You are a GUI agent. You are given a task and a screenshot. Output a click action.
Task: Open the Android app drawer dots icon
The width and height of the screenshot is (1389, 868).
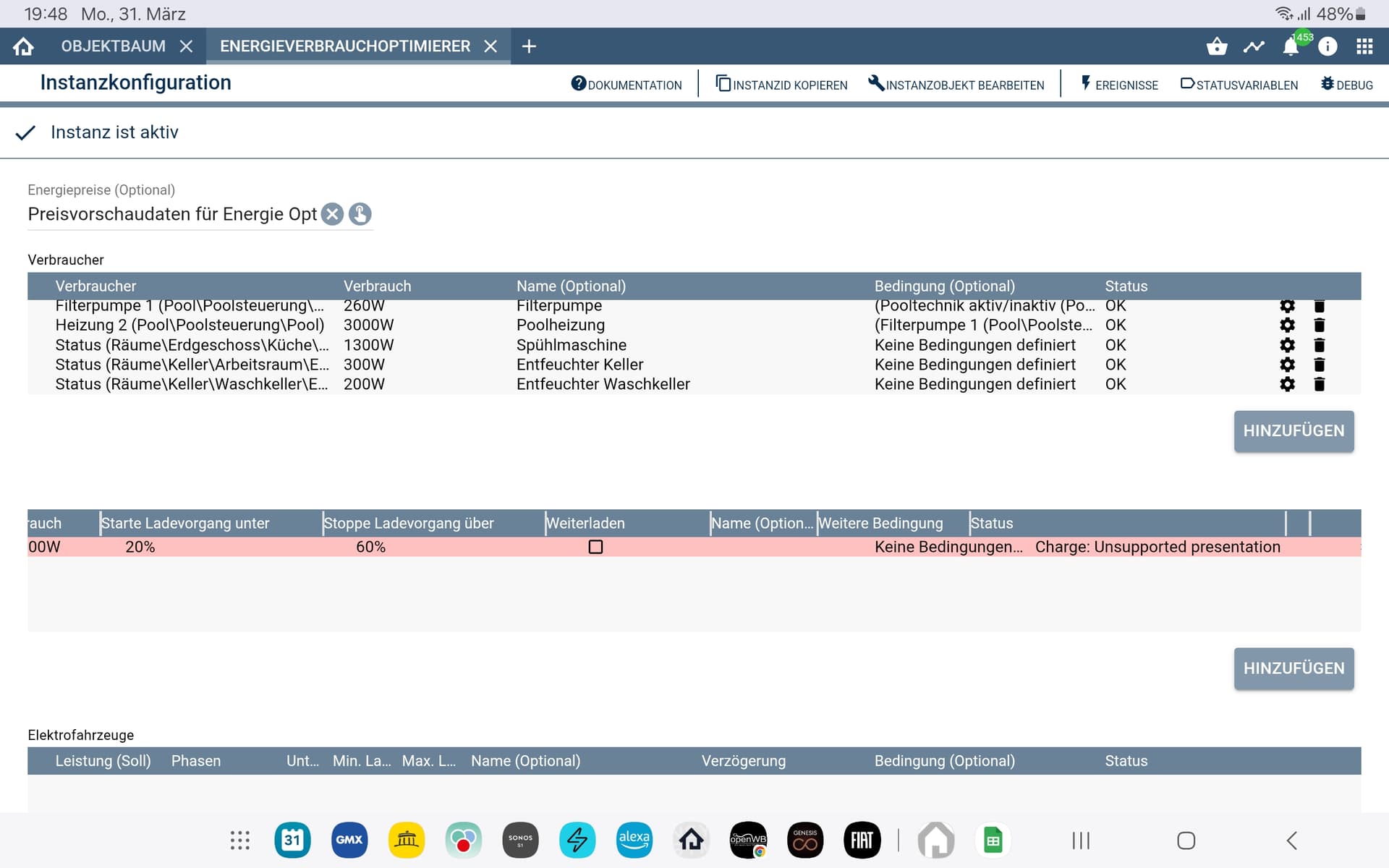point(239,840)
